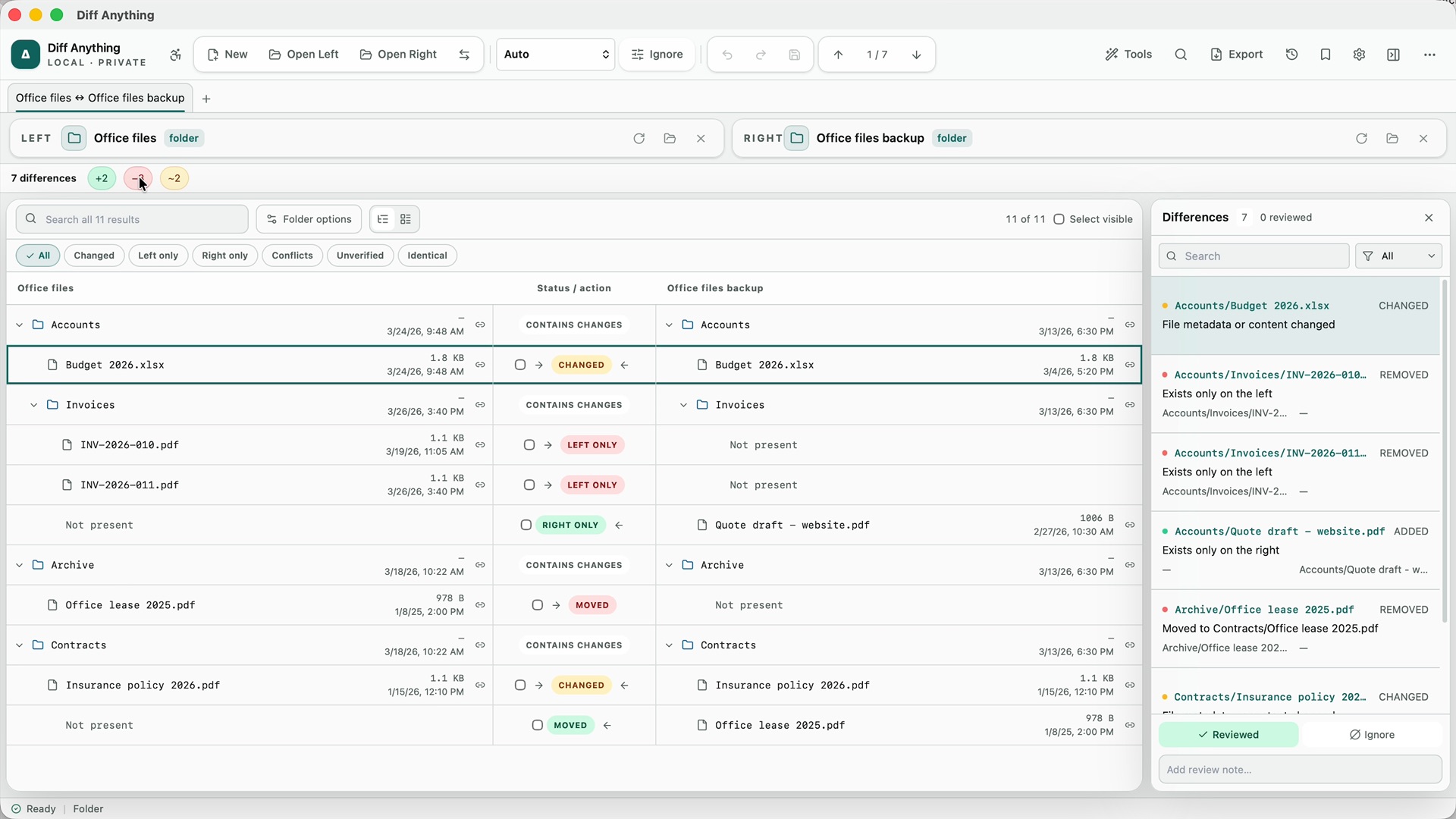Open settings gear icon
The height and width of the screenshot is (819, 1456).
(x=1359, y=55)
